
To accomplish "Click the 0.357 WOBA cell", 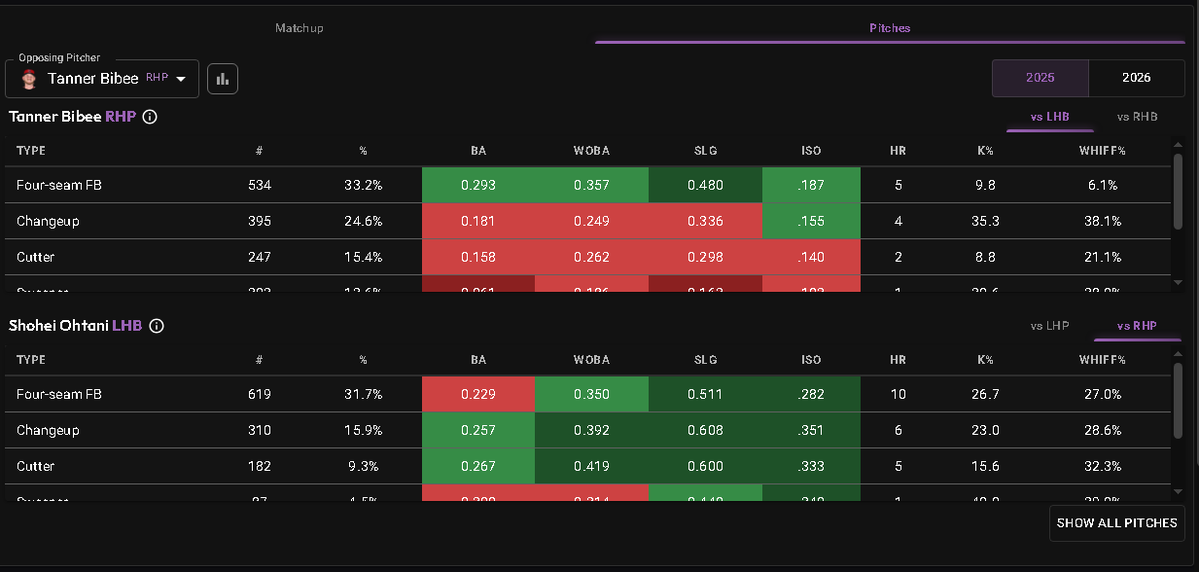I will 591,185.
